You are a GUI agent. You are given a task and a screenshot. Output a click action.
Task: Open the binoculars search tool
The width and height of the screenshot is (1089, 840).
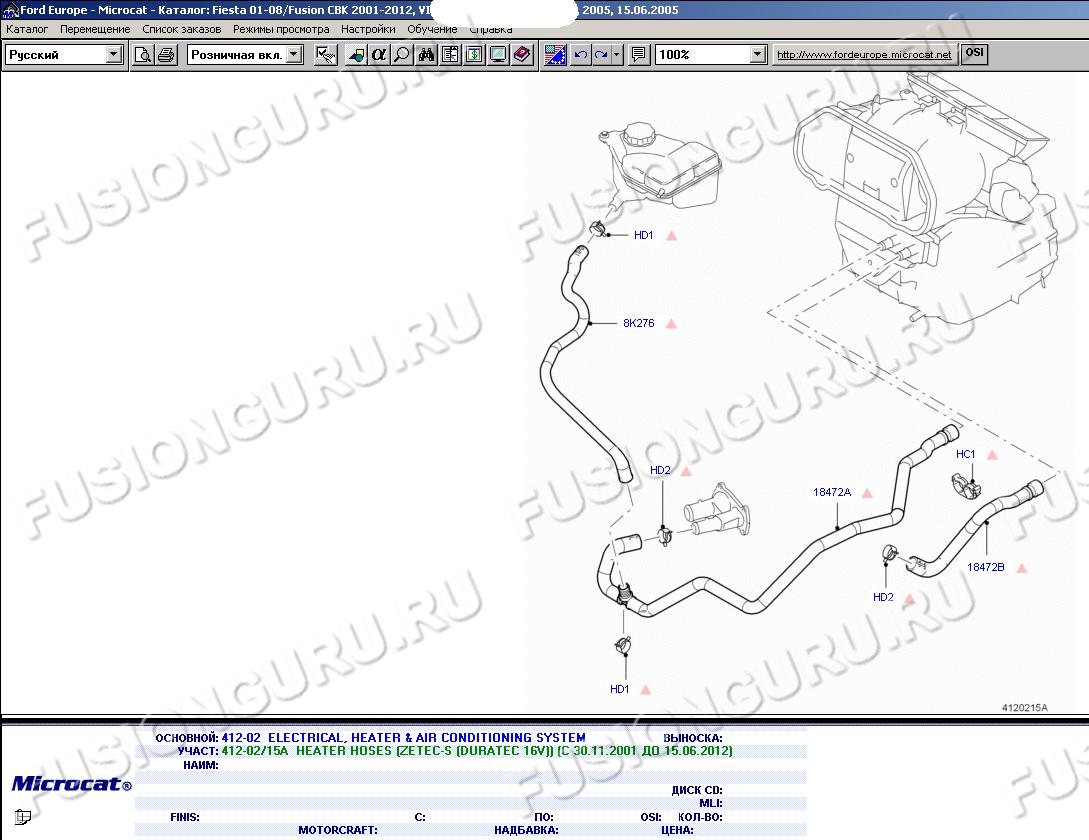[426, 54]
